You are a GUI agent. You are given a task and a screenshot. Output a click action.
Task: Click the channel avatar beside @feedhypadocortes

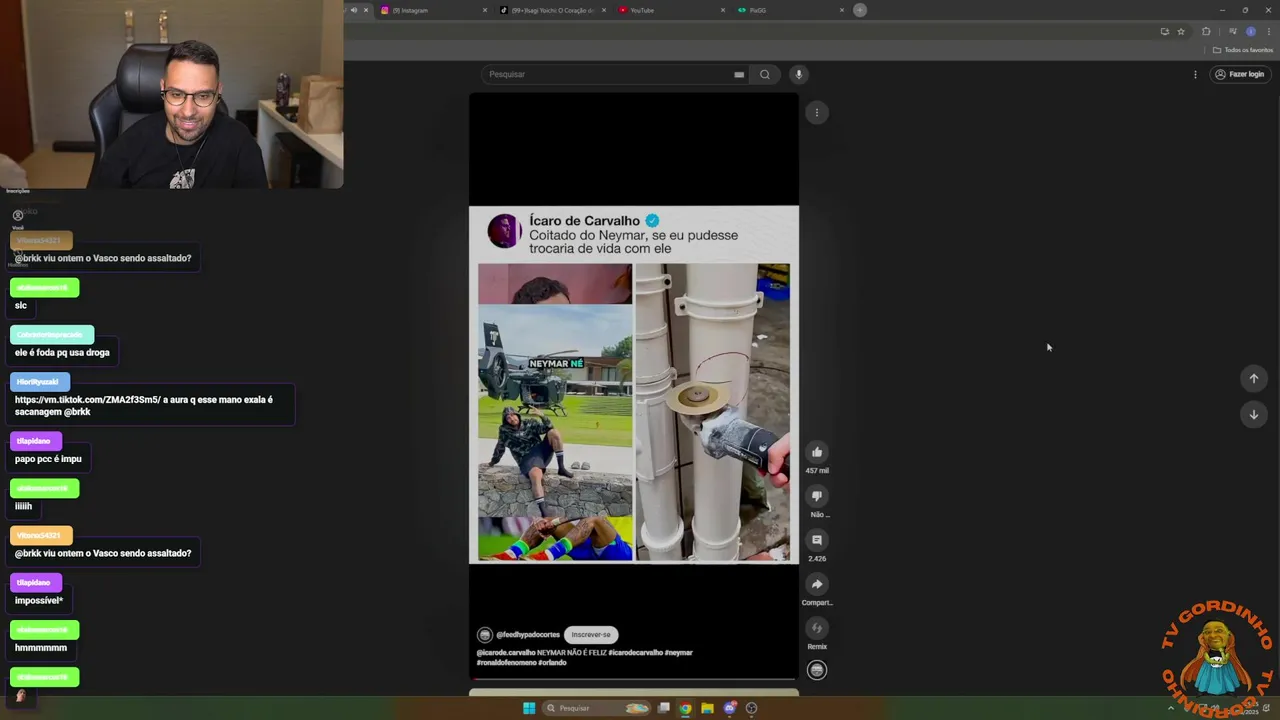[485, 634]
